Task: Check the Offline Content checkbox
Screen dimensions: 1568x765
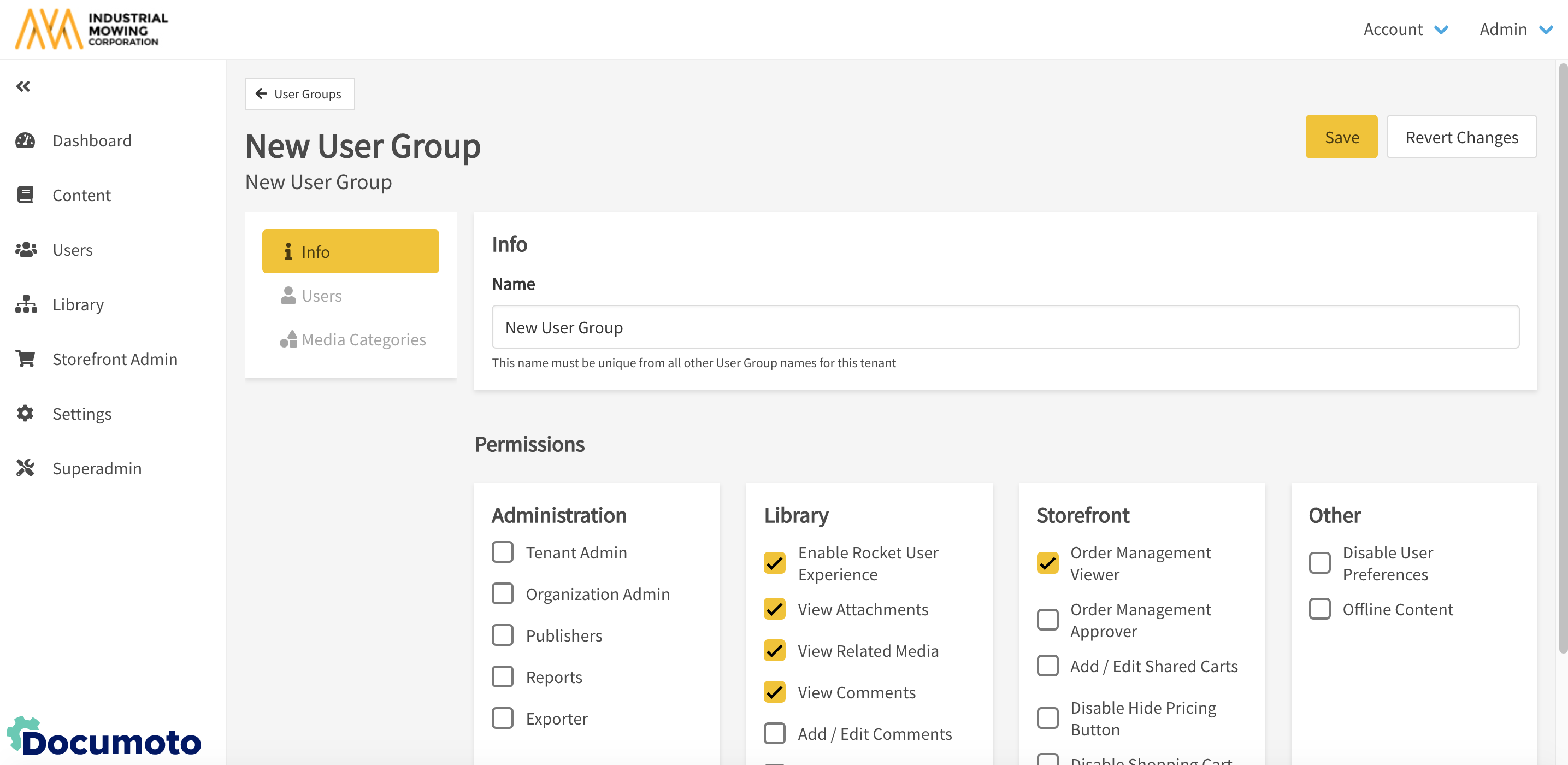Action: coord(1319,609)
